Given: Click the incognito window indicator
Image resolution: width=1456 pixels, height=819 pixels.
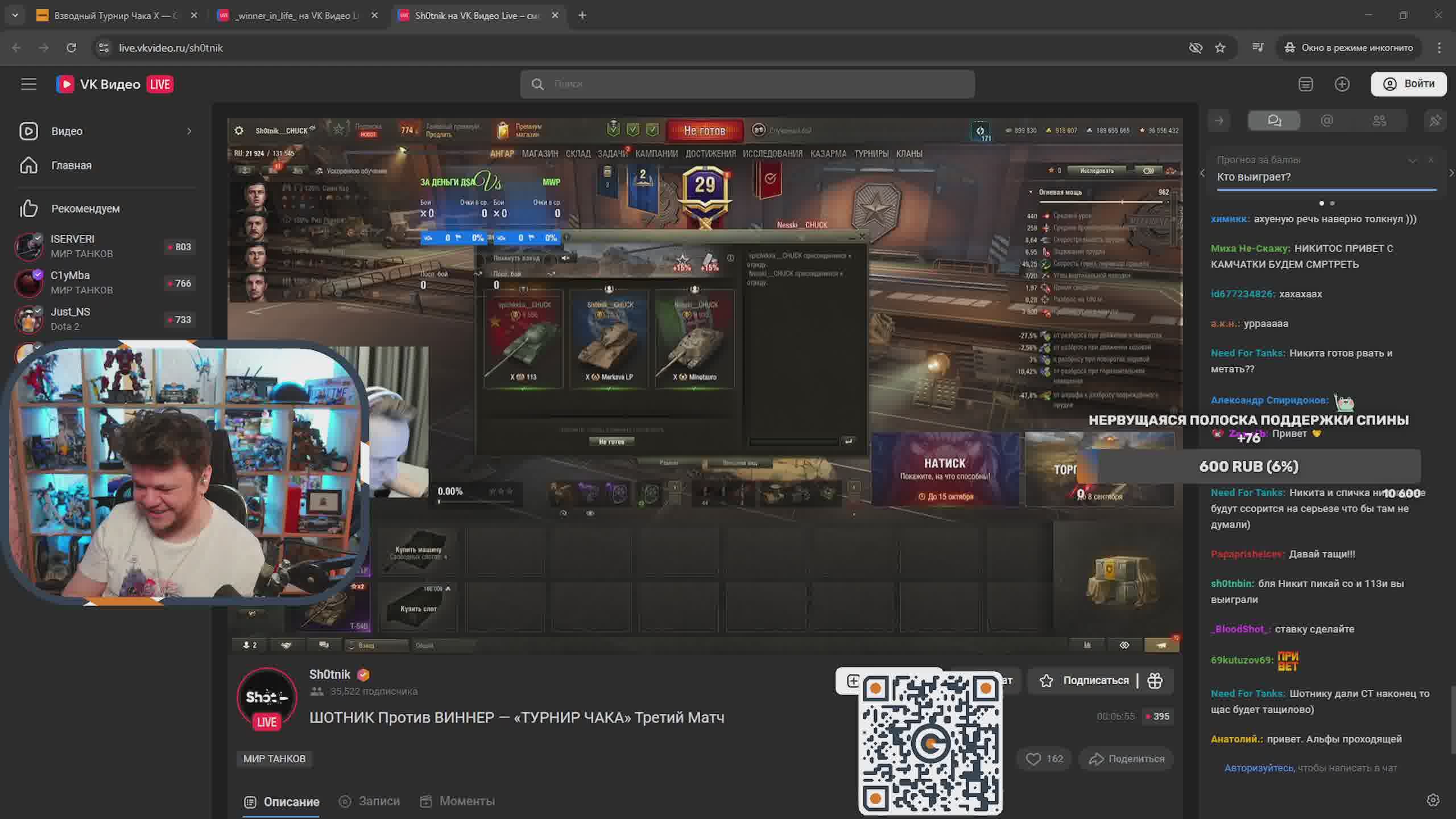Looking at the screenshot, I should pos(1349,48).
